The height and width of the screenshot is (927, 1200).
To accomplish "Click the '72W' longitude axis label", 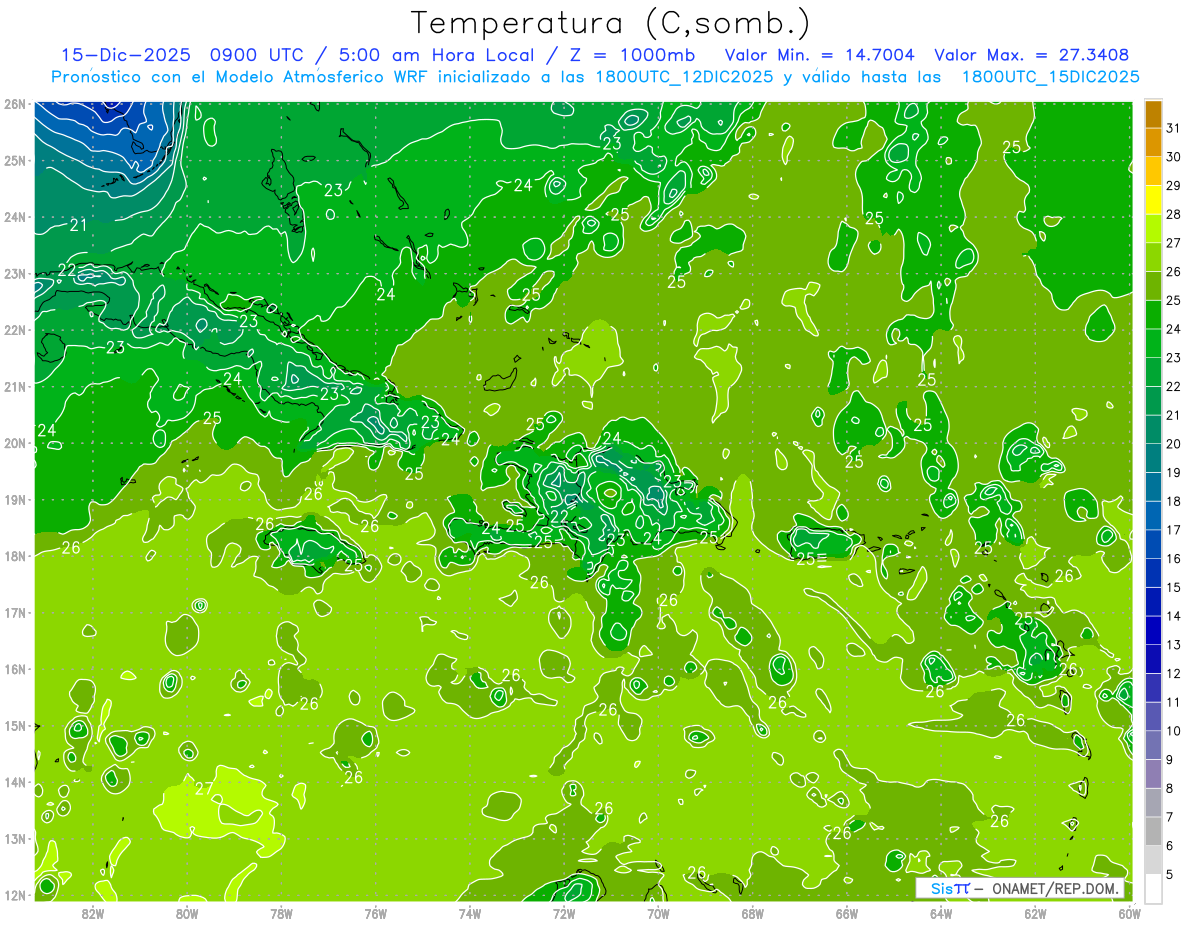I will tap(564, 913).
